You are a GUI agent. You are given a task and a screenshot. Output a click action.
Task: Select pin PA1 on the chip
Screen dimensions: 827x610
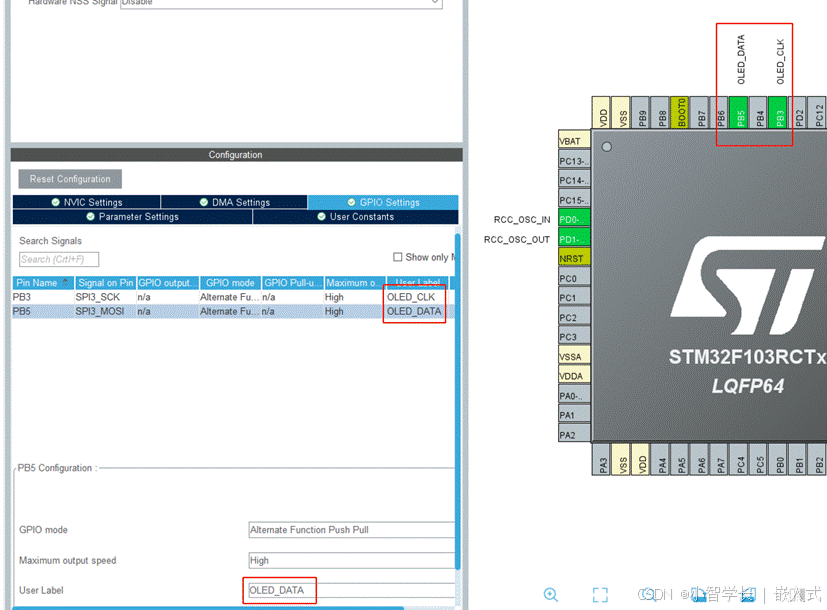pos(574,415)
